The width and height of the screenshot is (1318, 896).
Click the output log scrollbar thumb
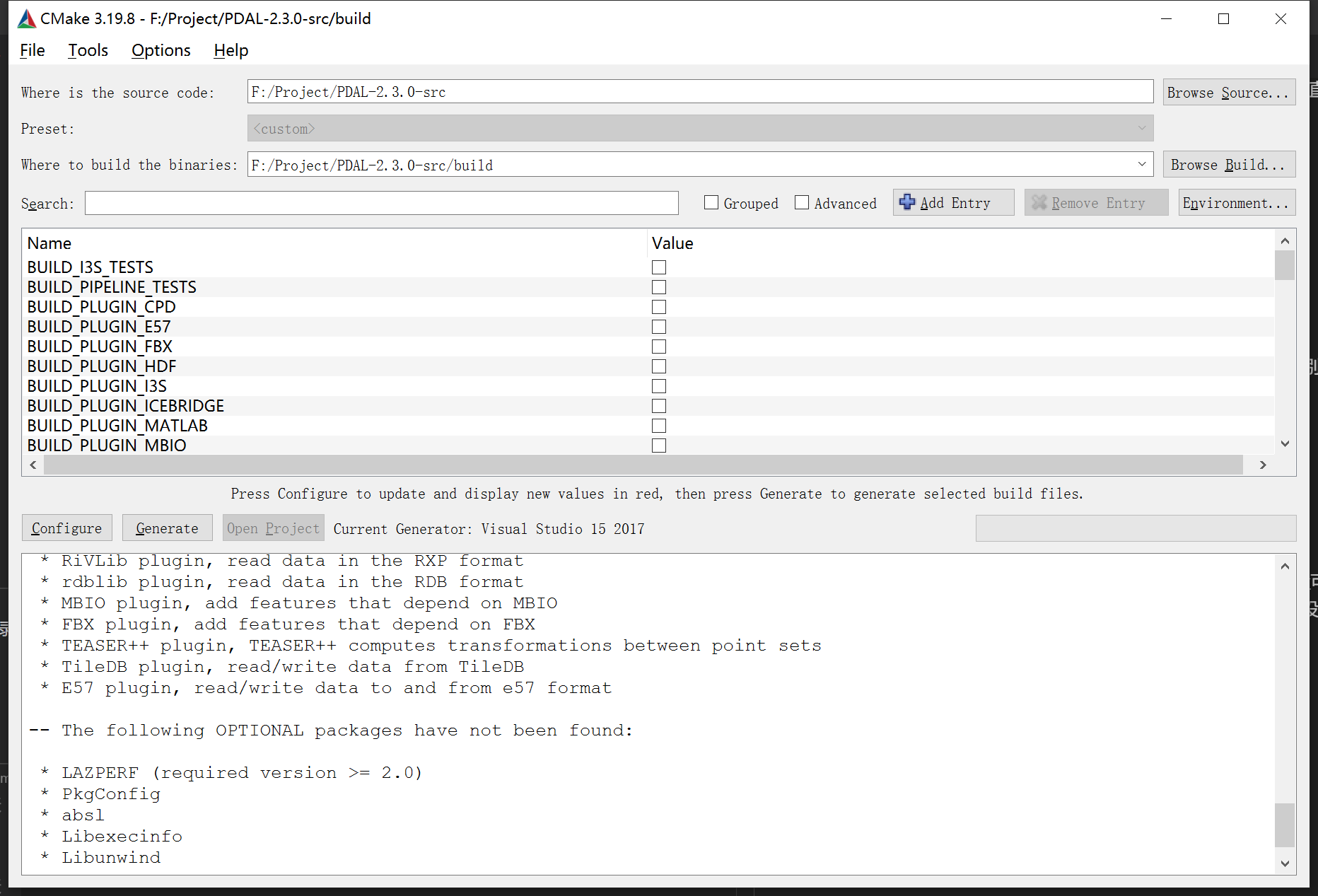pyautogui.click(x=1285, y=825)
